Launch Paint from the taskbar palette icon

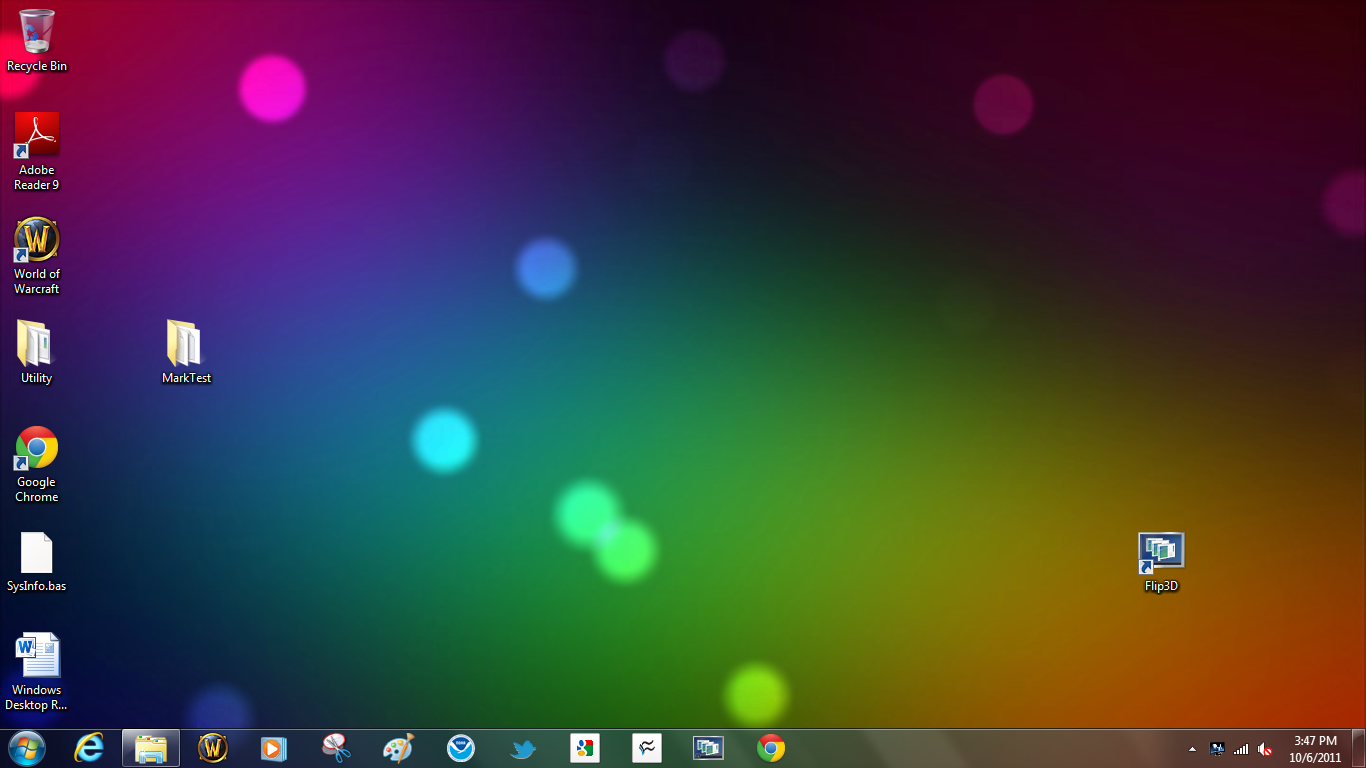(399, 748)
